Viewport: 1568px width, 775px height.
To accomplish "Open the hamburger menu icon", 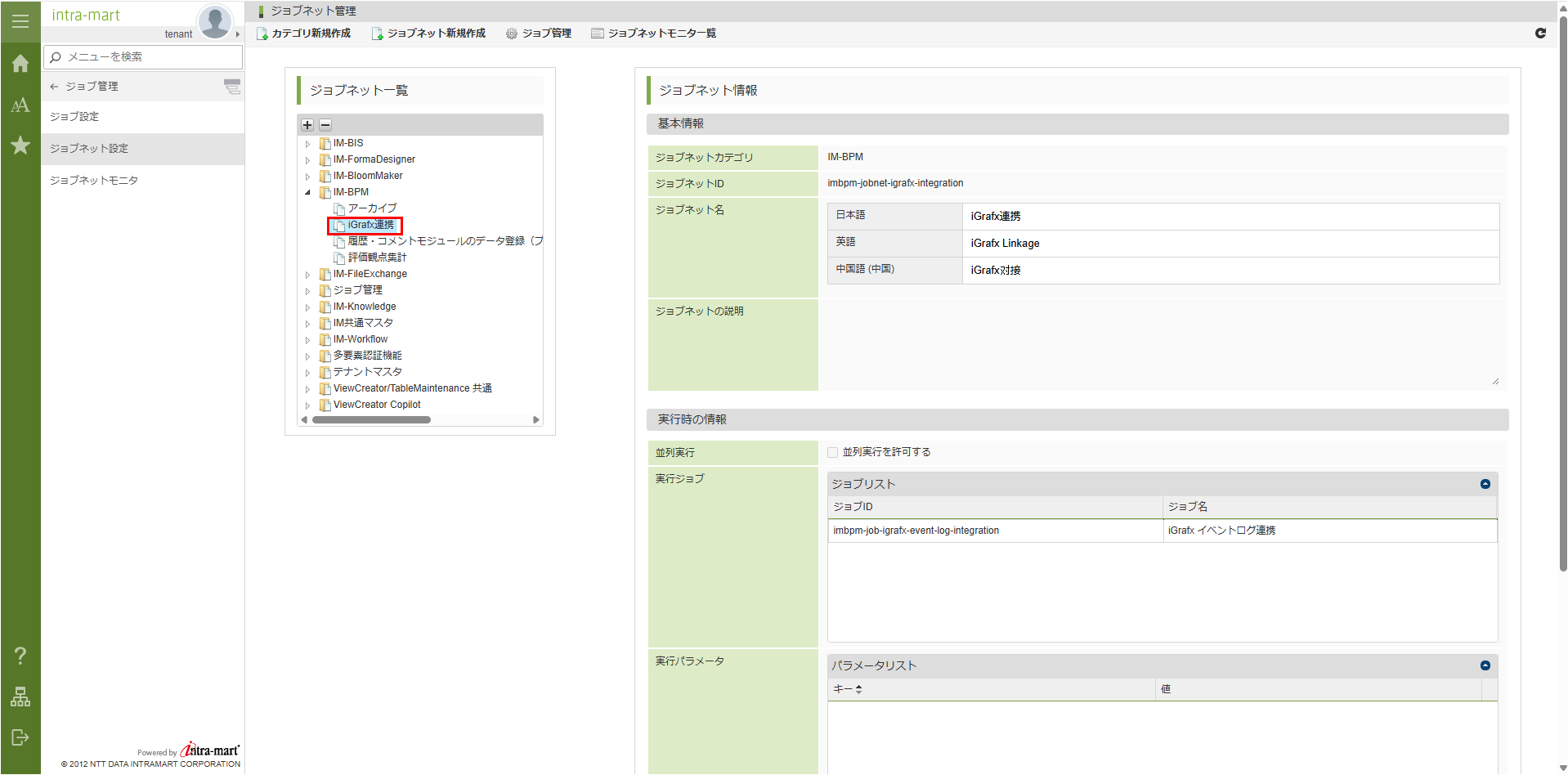I will 20,21.
